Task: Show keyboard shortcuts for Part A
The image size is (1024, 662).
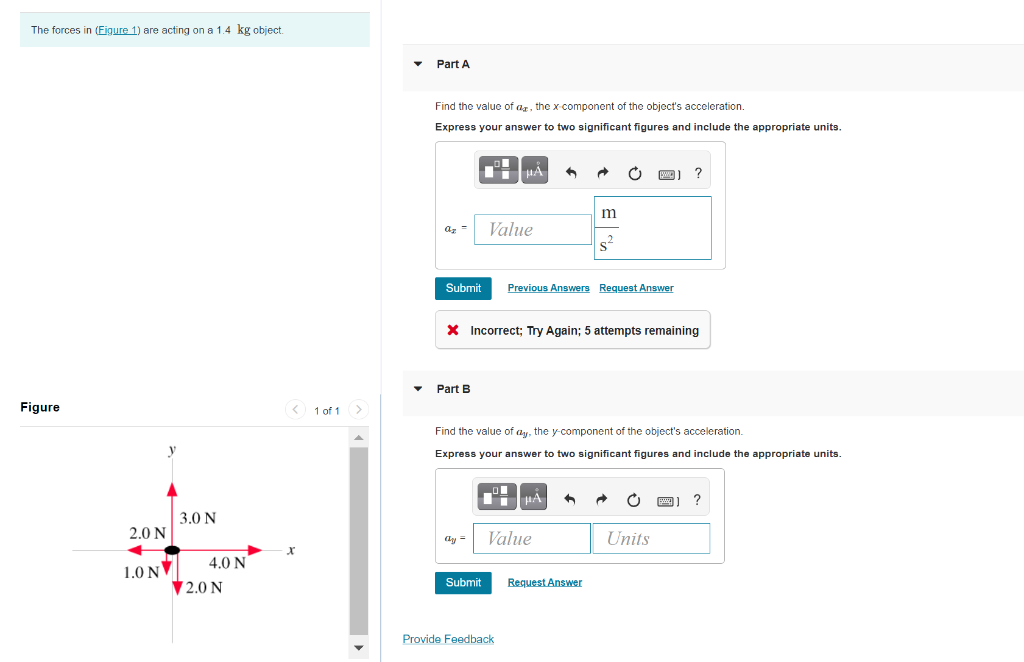Action: tap(669, 174)
